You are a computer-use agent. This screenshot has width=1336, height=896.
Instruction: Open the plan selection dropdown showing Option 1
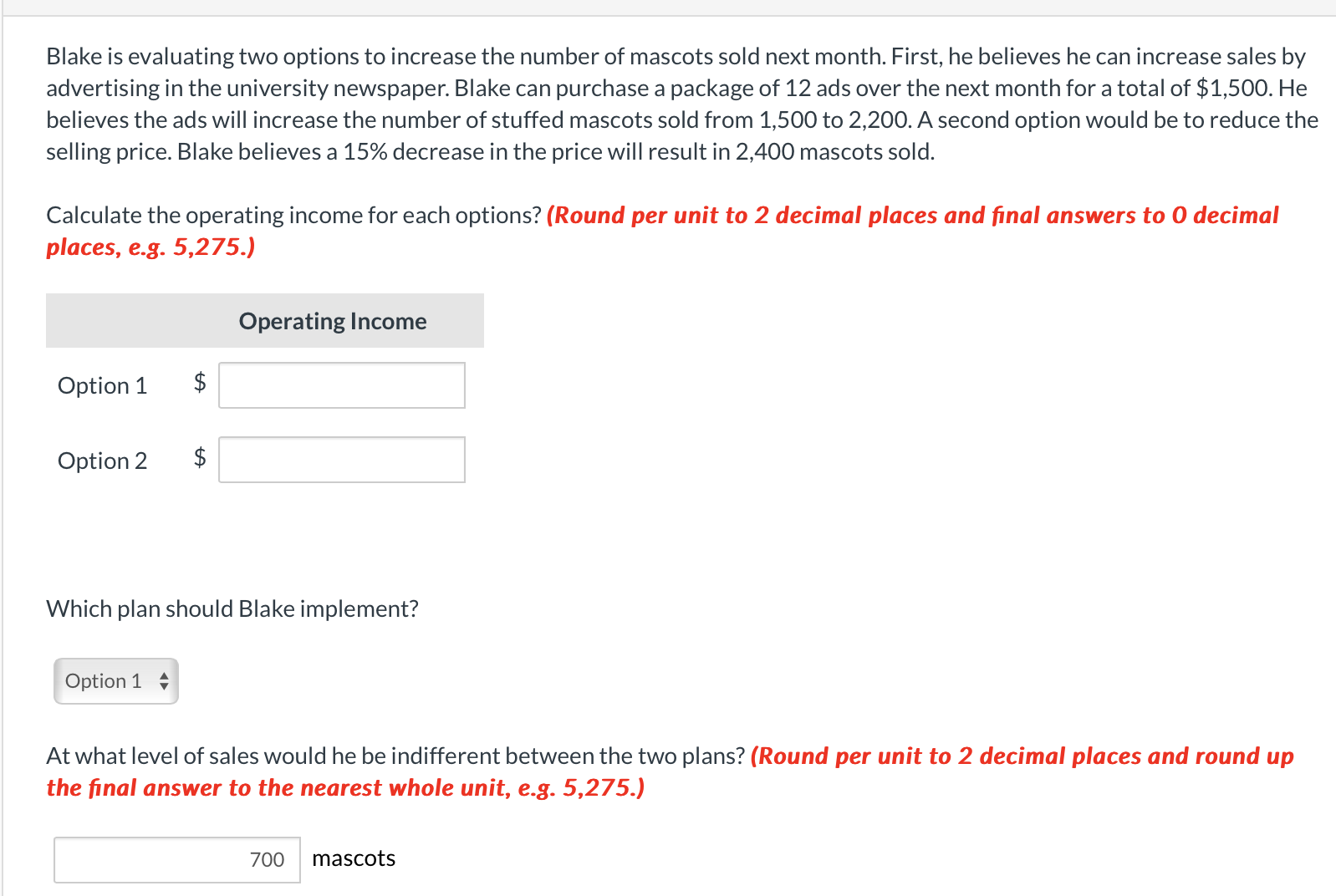click(x=115, y=681)
